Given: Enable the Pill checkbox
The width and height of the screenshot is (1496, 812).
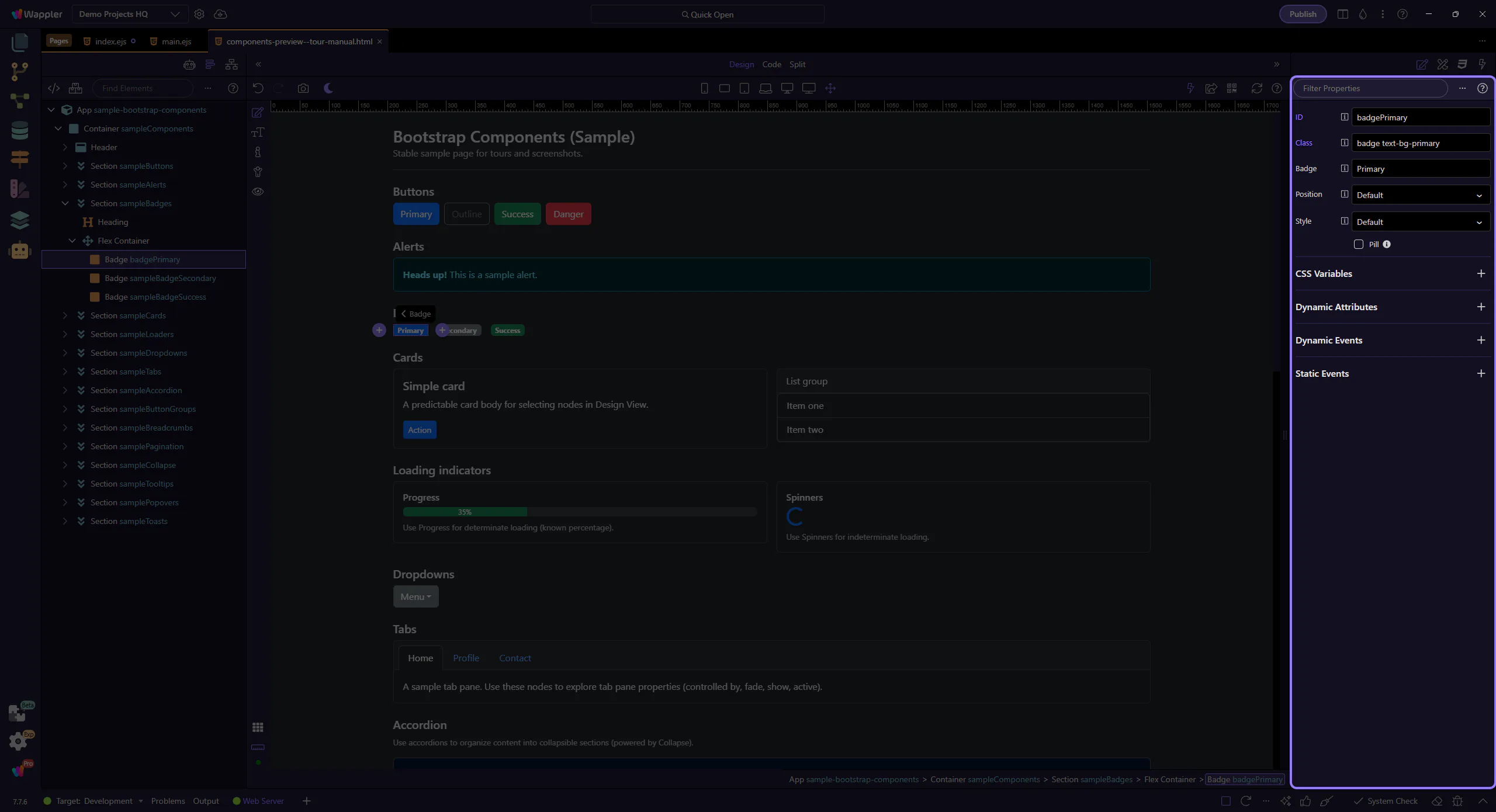Looking at the screenshot, I should point(1359,244).
